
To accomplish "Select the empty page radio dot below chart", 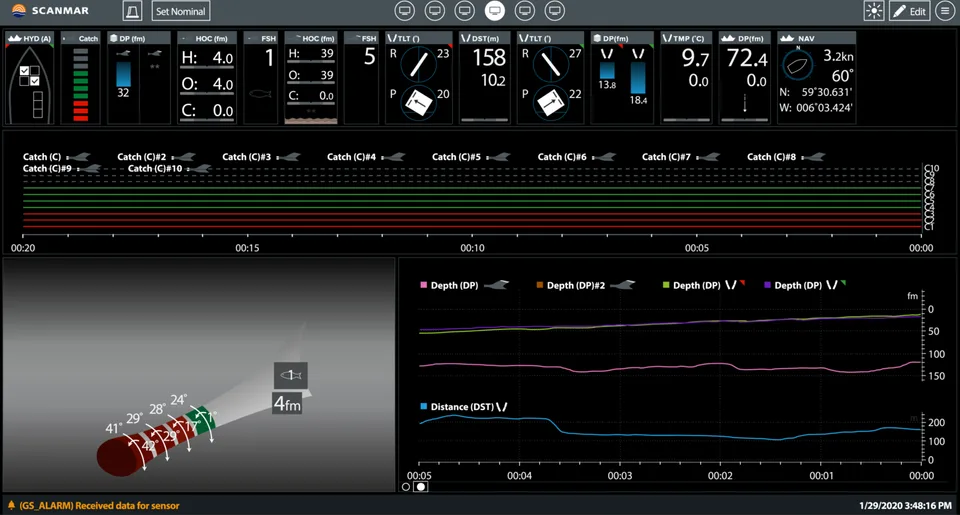I will coord(405,487).
